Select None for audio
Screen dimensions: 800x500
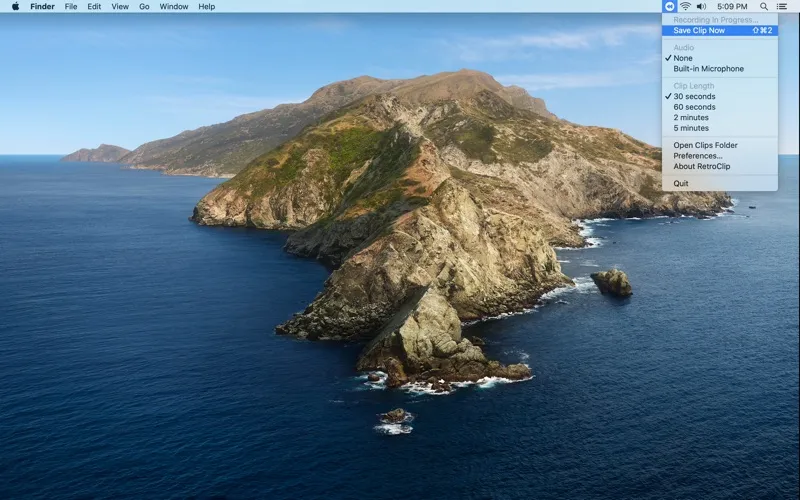coord(720,58)
